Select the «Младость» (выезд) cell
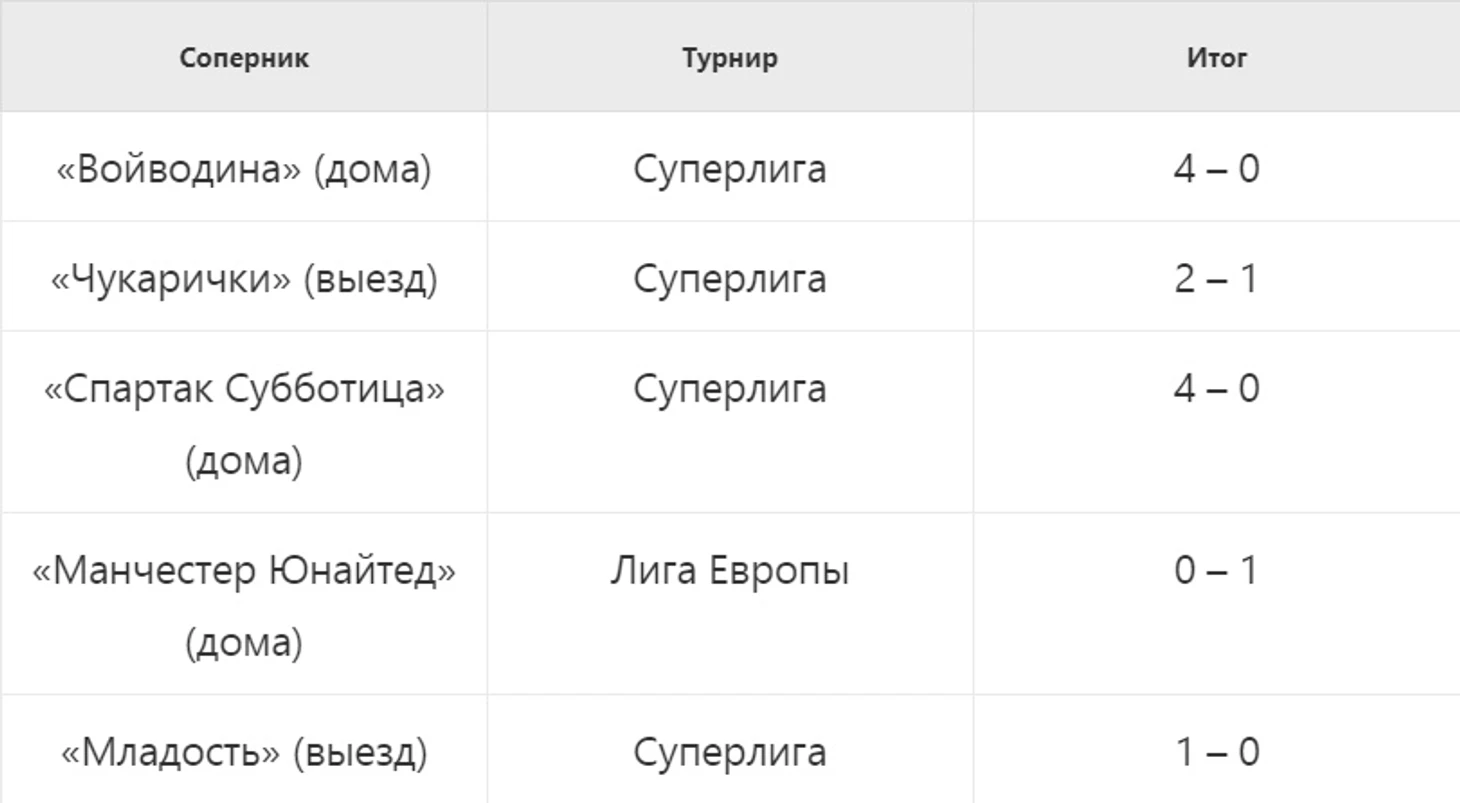 point(244,749)
